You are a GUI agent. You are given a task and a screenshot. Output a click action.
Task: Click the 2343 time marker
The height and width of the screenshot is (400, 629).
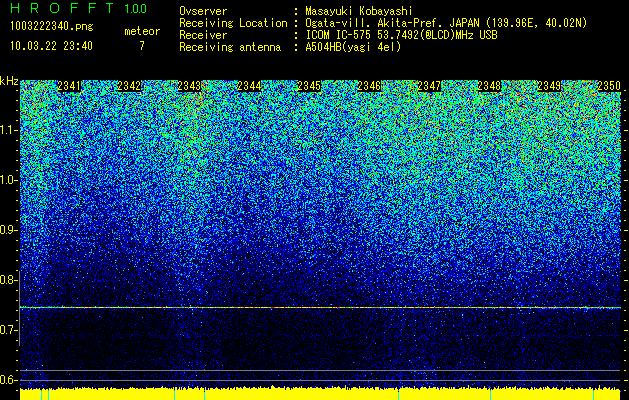point(189,86)
